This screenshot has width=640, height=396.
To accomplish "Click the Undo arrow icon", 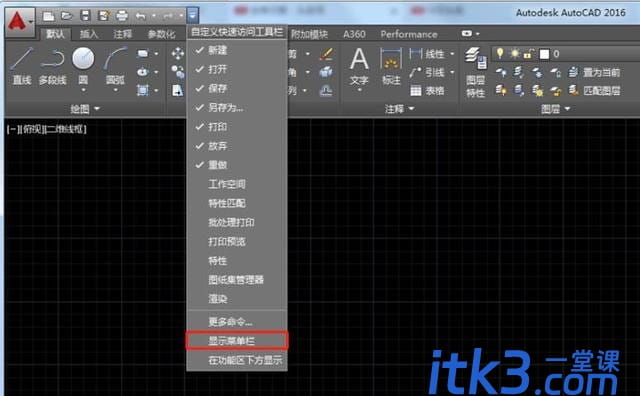I will tap(140, 16).
